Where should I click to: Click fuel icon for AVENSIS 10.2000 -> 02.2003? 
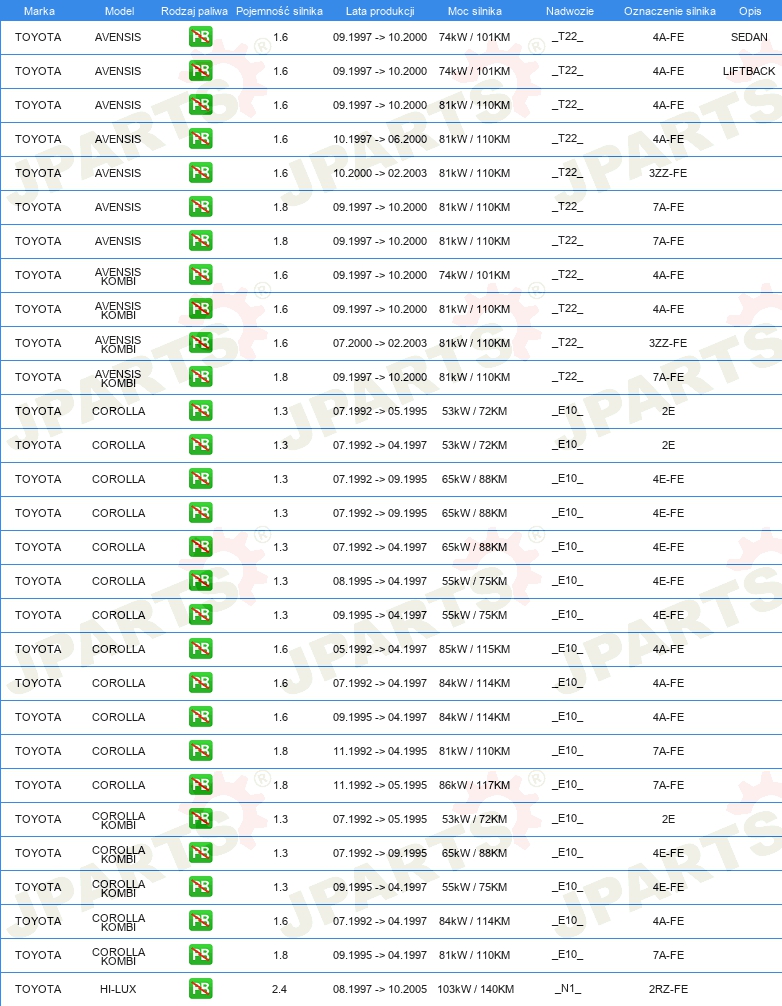(201, 173)
